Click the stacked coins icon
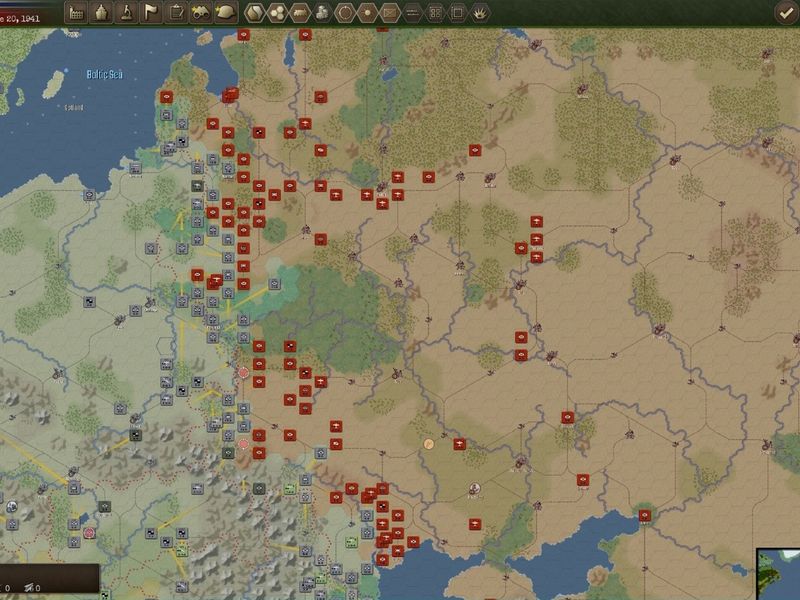This screenshot has height=600, width=800. point(322,13)
